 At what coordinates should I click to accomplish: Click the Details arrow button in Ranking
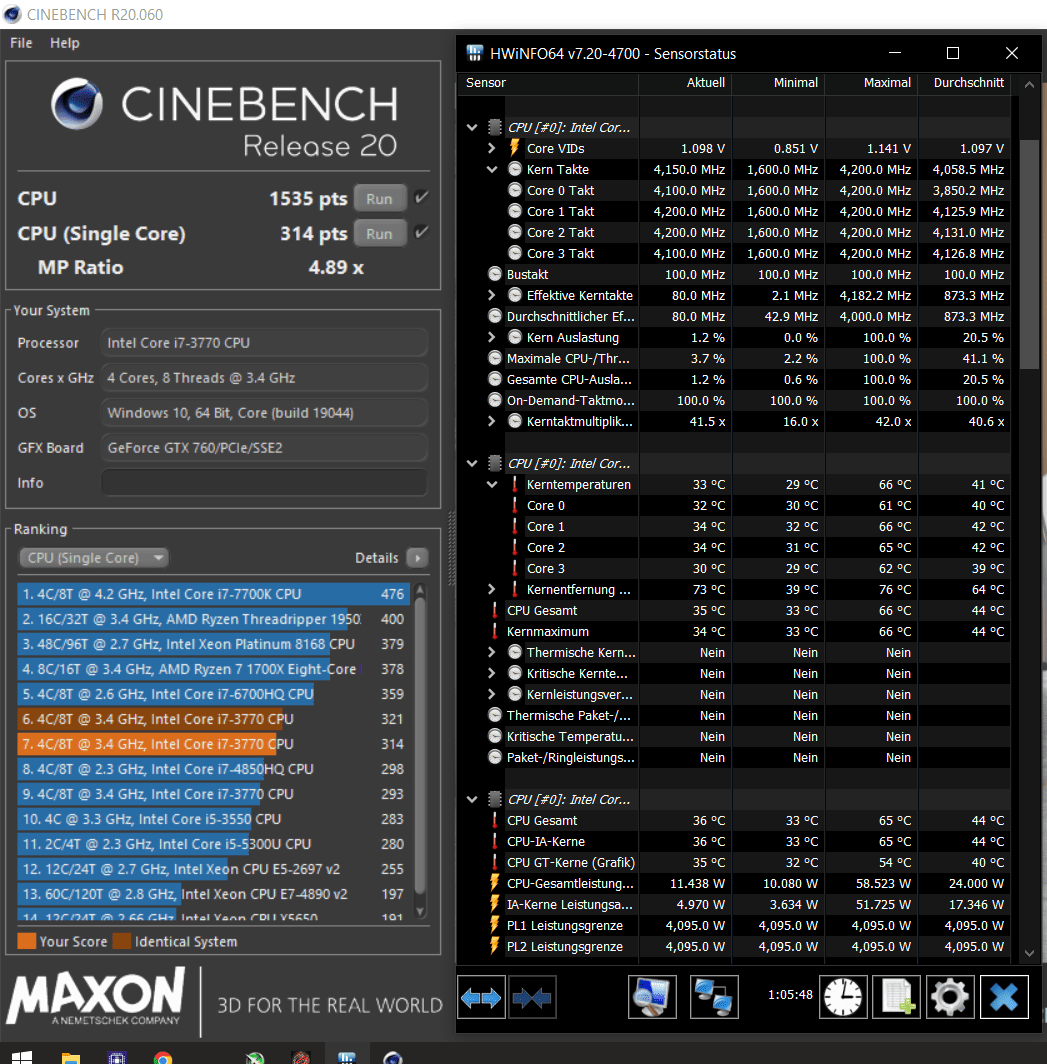417,558
